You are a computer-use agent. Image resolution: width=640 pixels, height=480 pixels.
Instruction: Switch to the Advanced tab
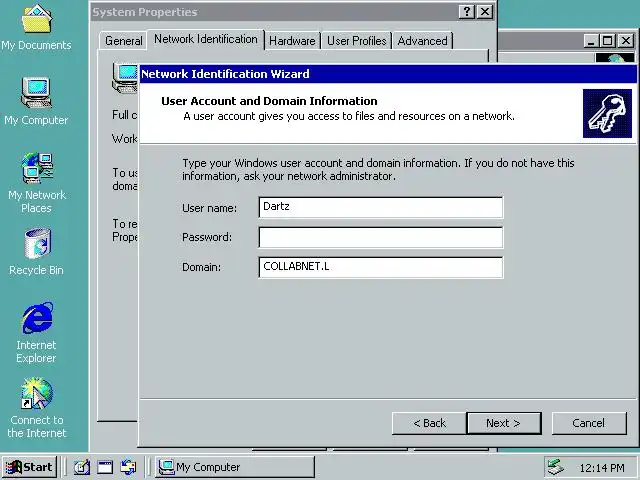pyautogui.click(x=422, y=41)
